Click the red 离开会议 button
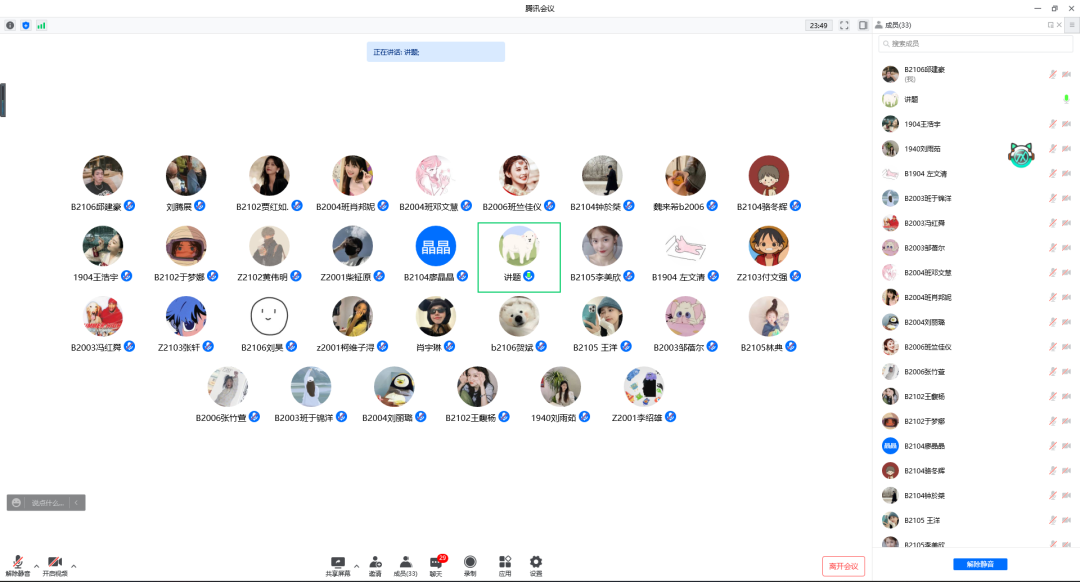 point(843,566)
